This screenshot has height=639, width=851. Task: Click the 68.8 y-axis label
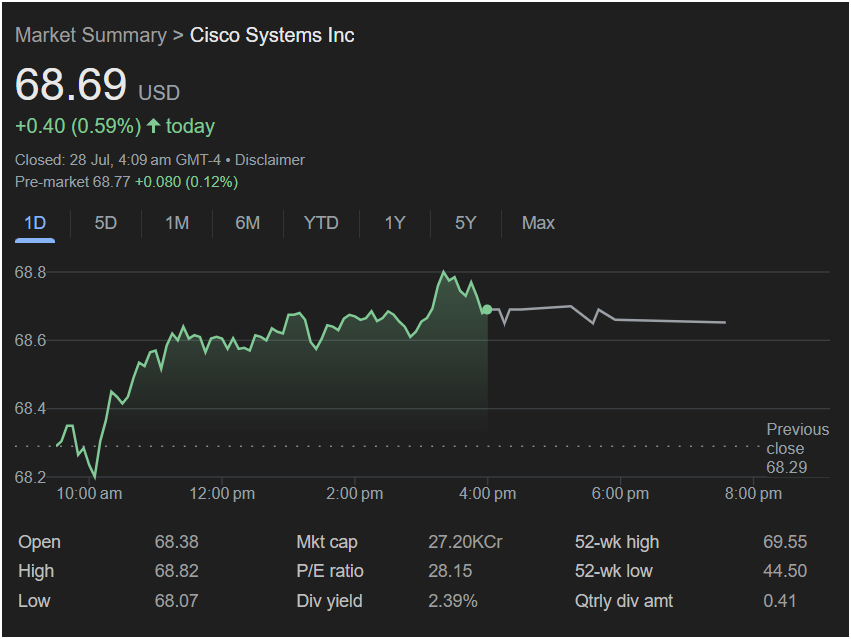coord(30,272)
